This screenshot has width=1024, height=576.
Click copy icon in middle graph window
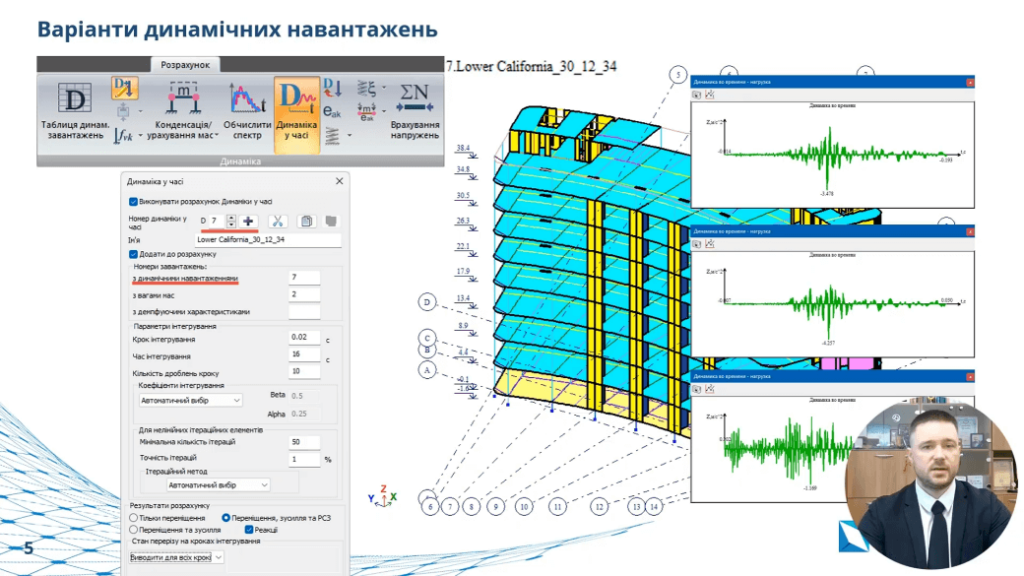(697, 244)
